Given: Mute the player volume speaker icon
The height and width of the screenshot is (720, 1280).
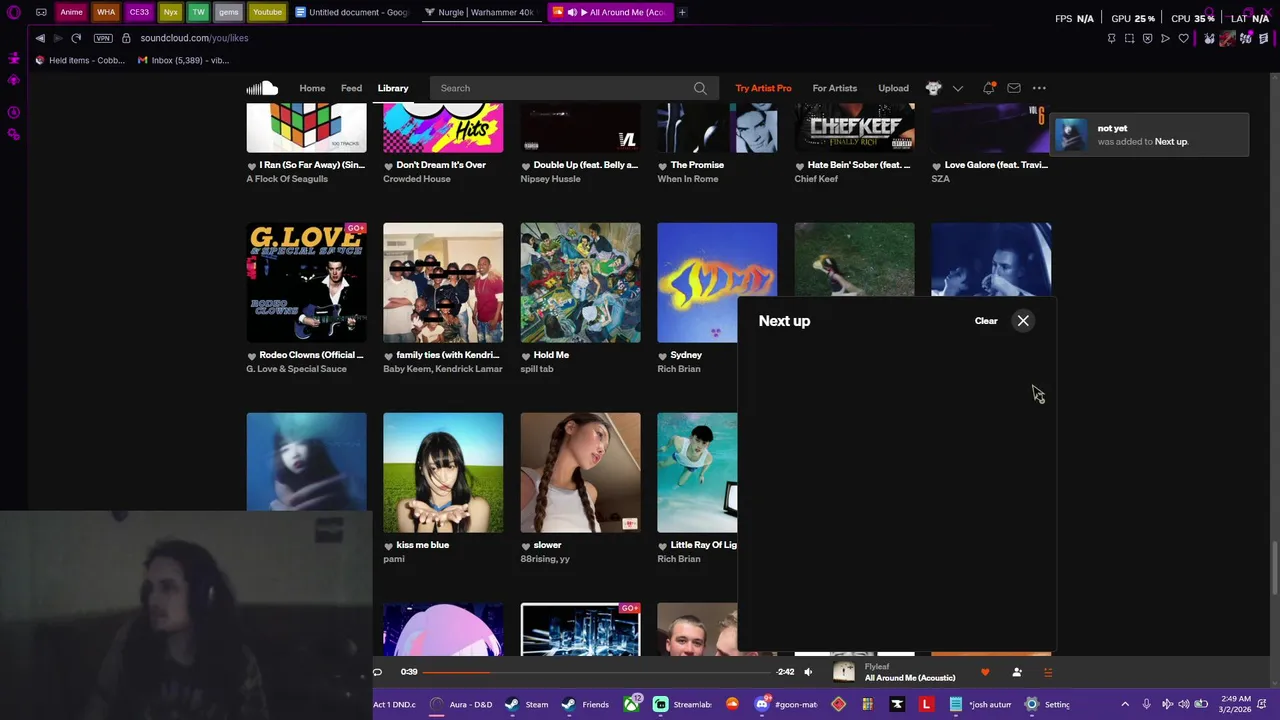Looking at the screenshot, I should [x=808, y=672].
